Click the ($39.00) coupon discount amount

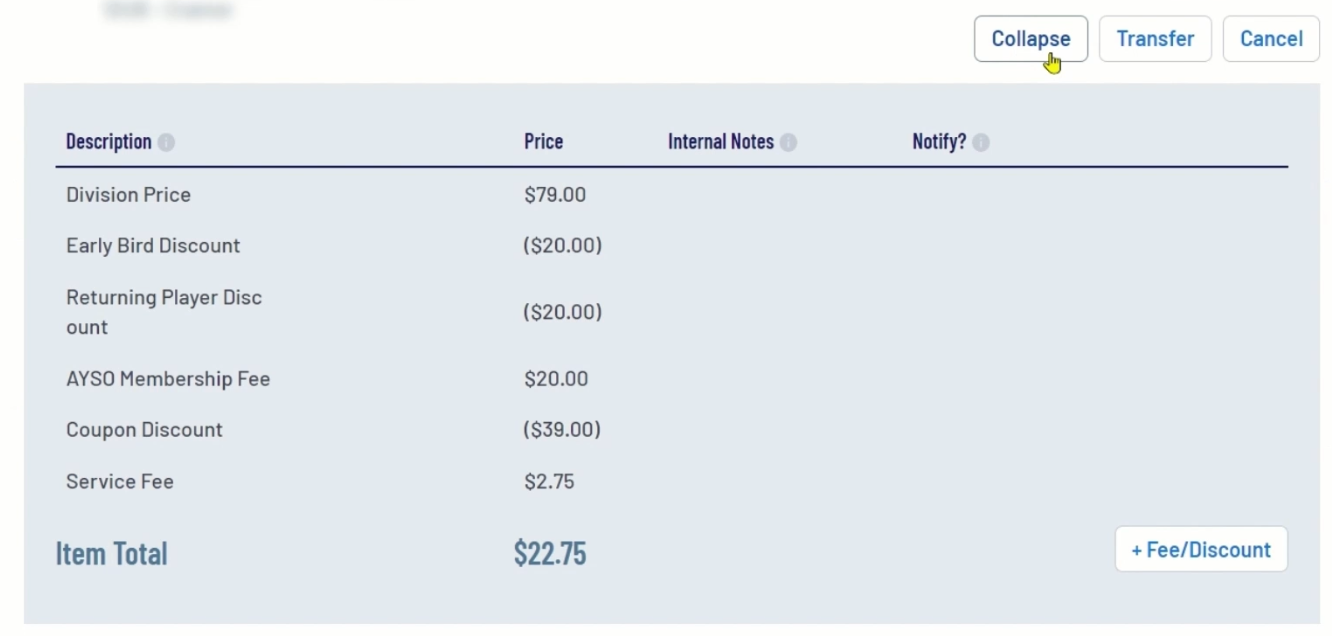point(562,430)
